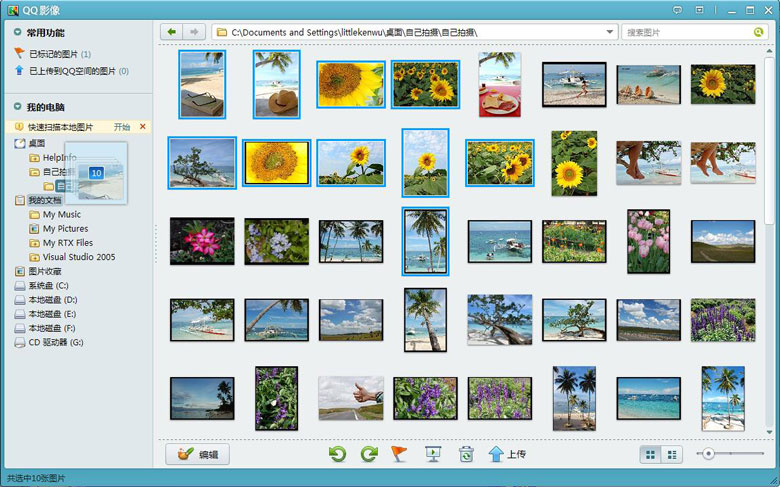Screen dimensions: 780x487
Task: Go back with the green left arrow
Action: click(x=172, y=32)
